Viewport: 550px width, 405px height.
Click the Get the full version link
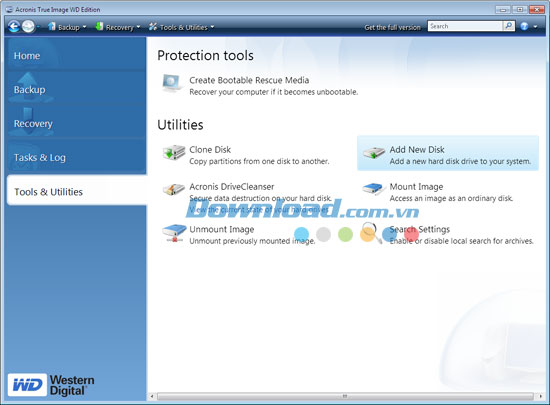[x=392, y=27]
